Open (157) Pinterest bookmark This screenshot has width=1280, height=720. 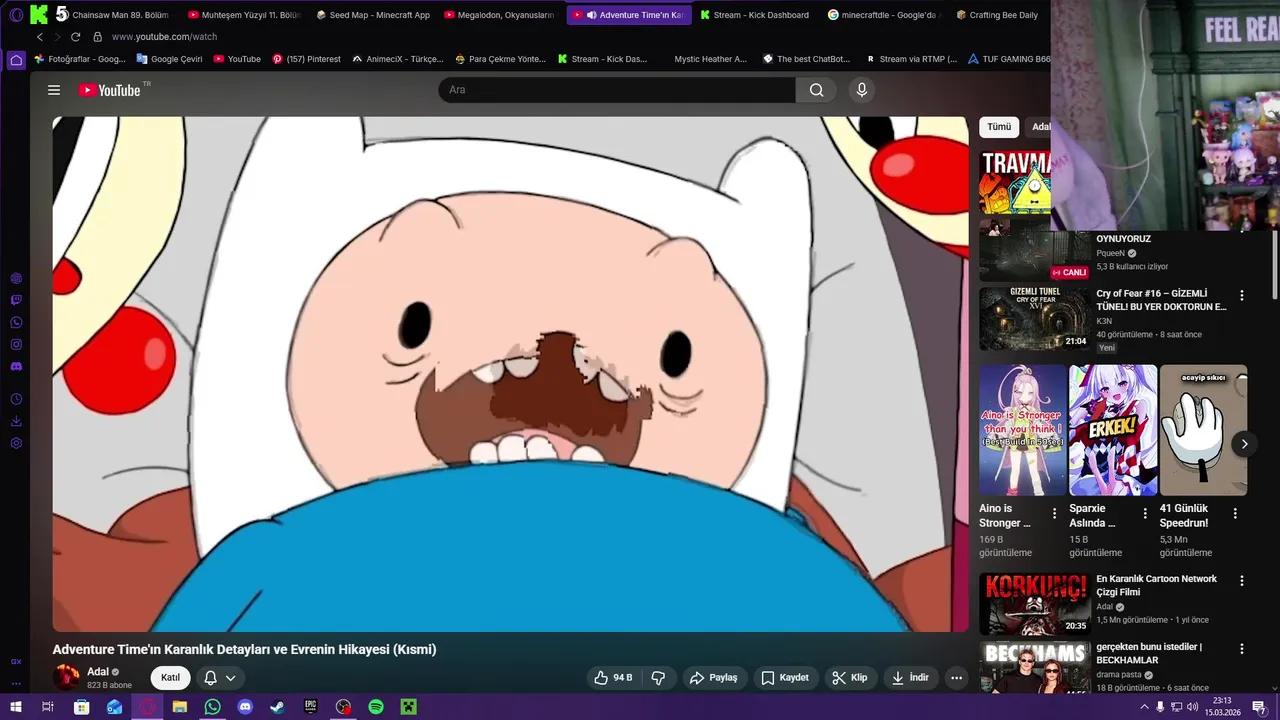pos(306,59)
